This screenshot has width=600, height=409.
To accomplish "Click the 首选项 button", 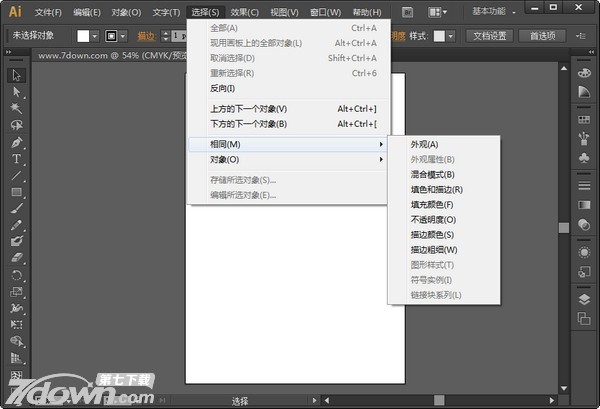I will [543, 36].
